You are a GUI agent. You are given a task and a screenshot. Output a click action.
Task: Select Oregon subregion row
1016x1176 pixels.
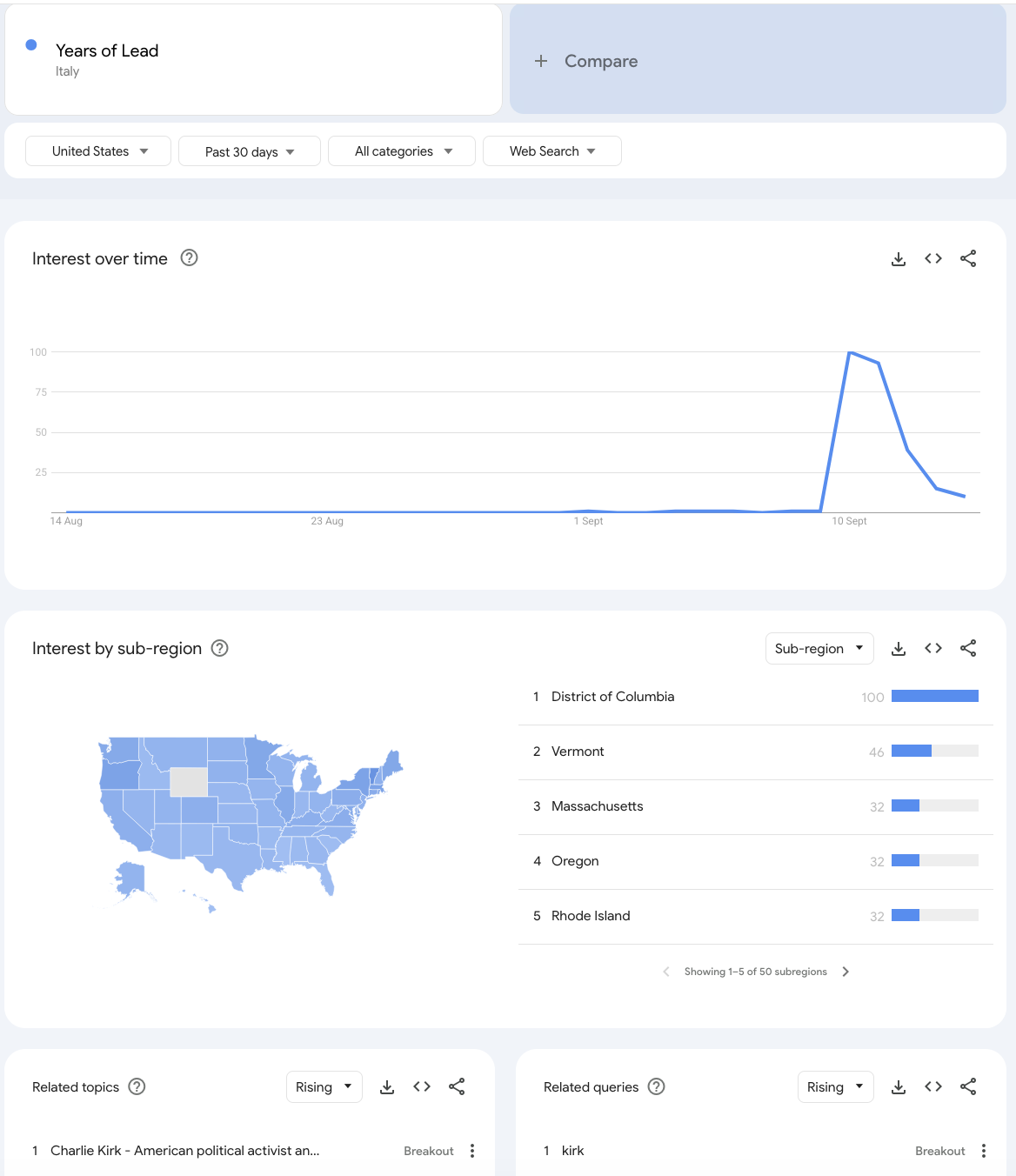756,861
